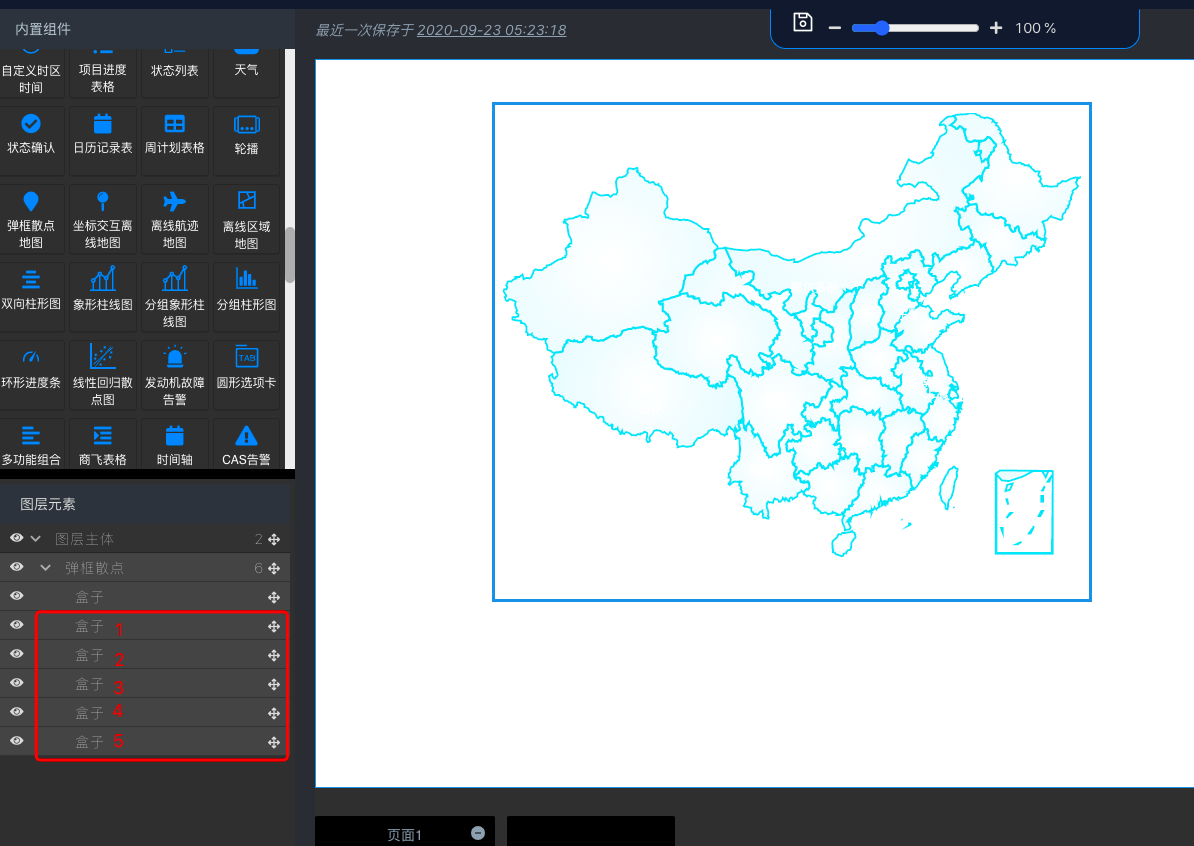Collapse the 弹框散点 layer group
The height and width of the screenshot is (846, 1194).
pos(45,568)
